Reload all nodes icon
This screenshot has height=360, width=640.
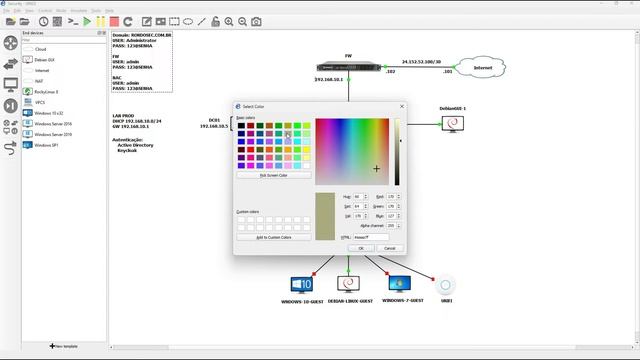[128, 22]
